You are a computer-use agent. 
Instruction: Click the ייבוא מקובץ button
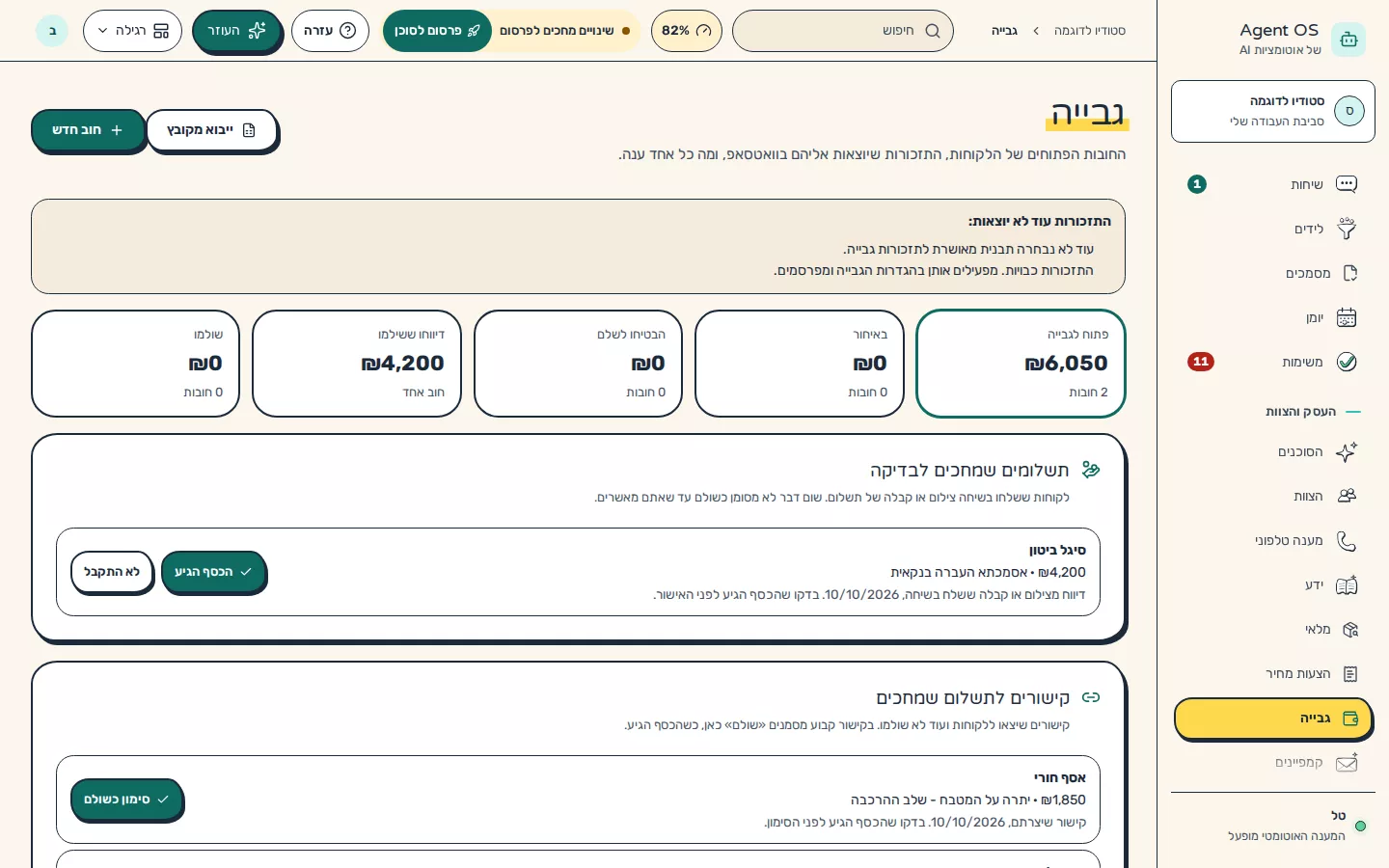tap(211, 130)
